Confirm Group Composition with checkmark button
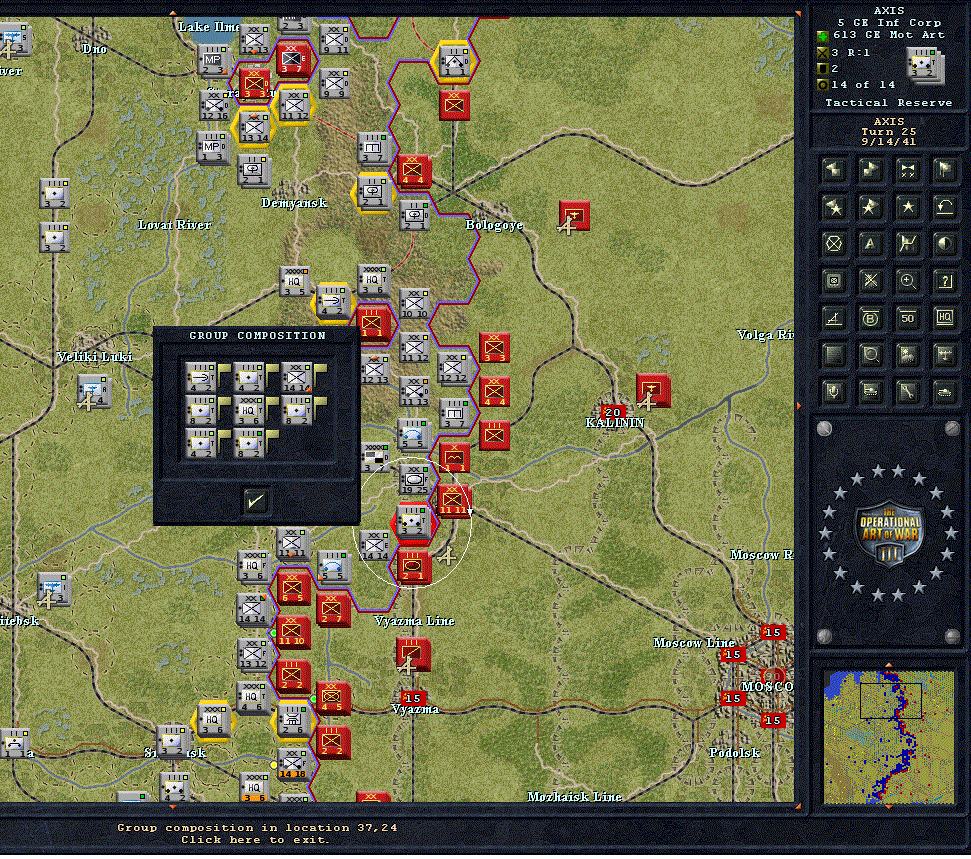 click(x=255, y=501)
